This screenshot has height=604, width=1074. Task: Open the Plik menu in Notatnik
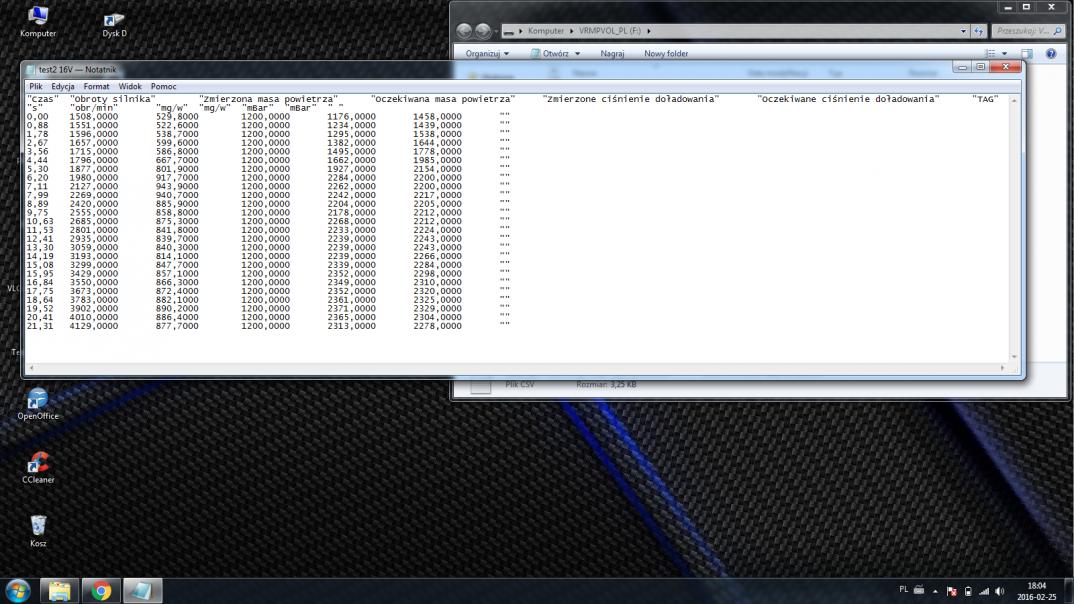36,86
